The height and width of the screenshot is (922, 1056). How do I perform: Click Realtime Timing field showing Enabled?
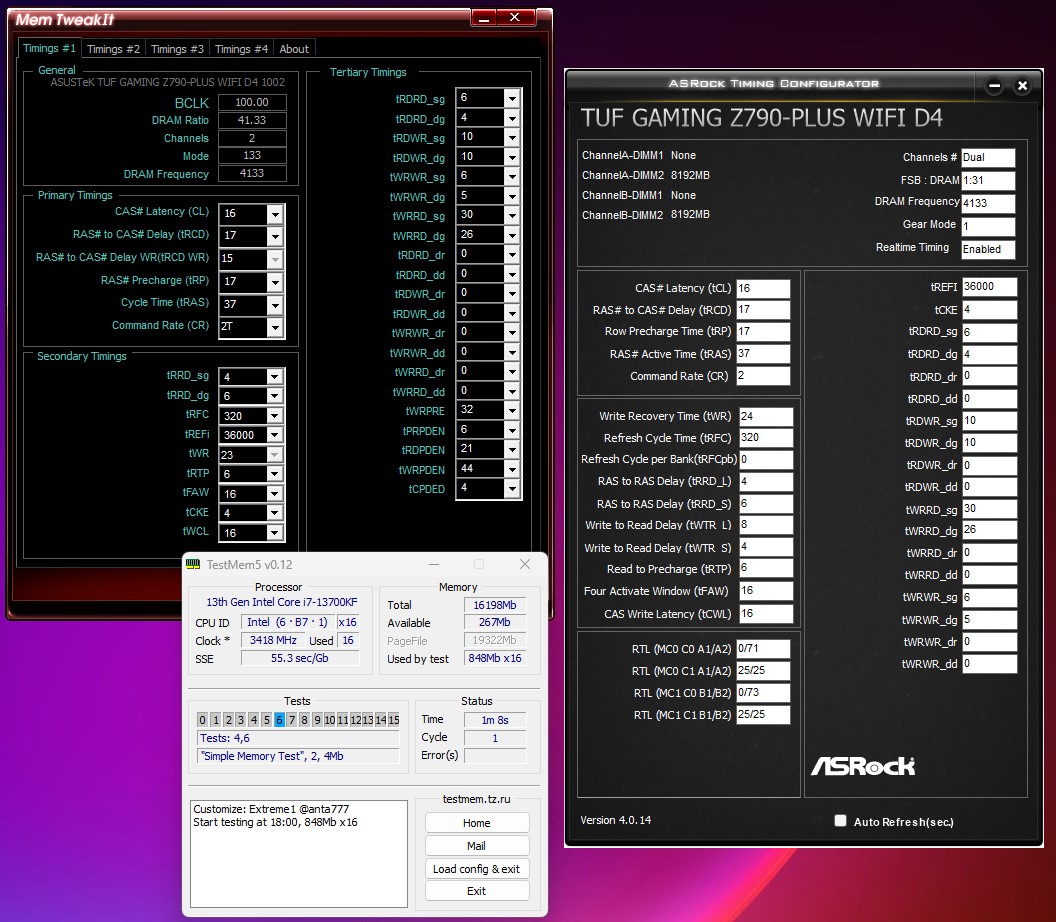pos(988,249)
